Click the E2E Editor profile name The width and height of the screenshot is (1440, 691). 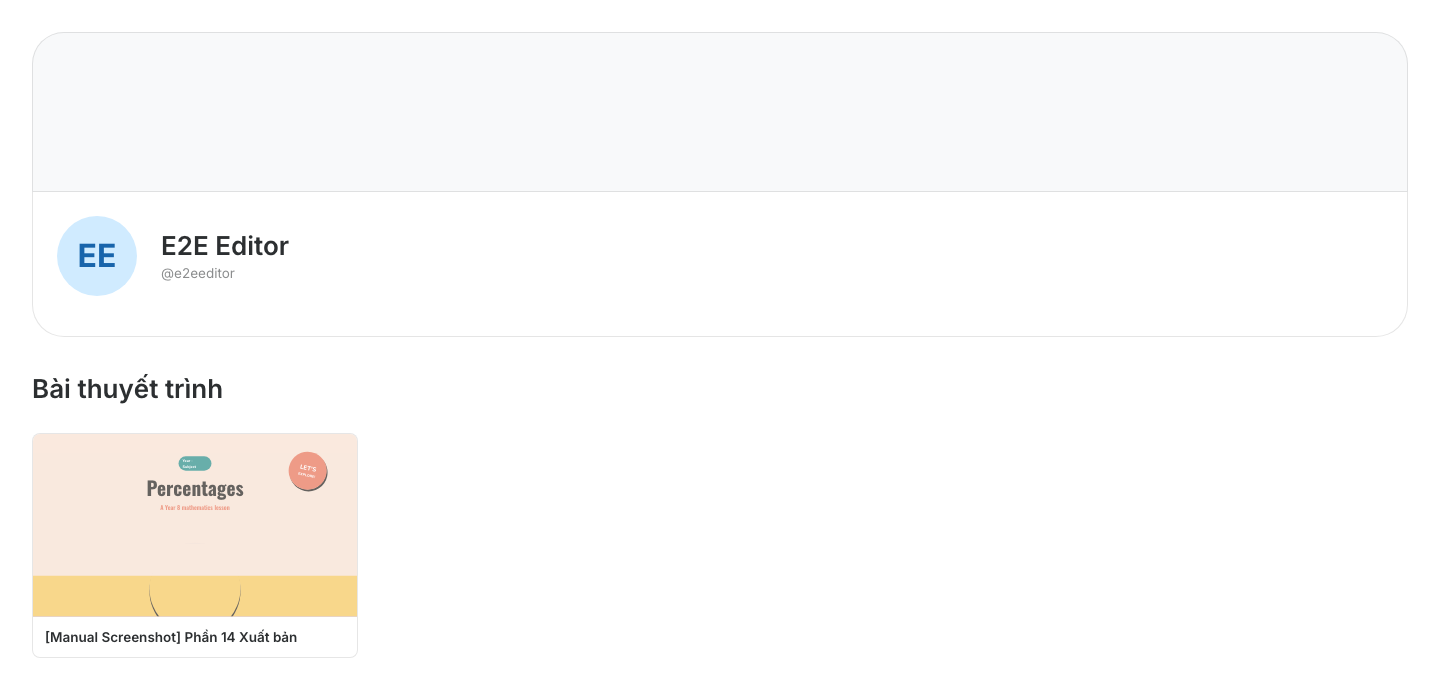coord(225,246)
